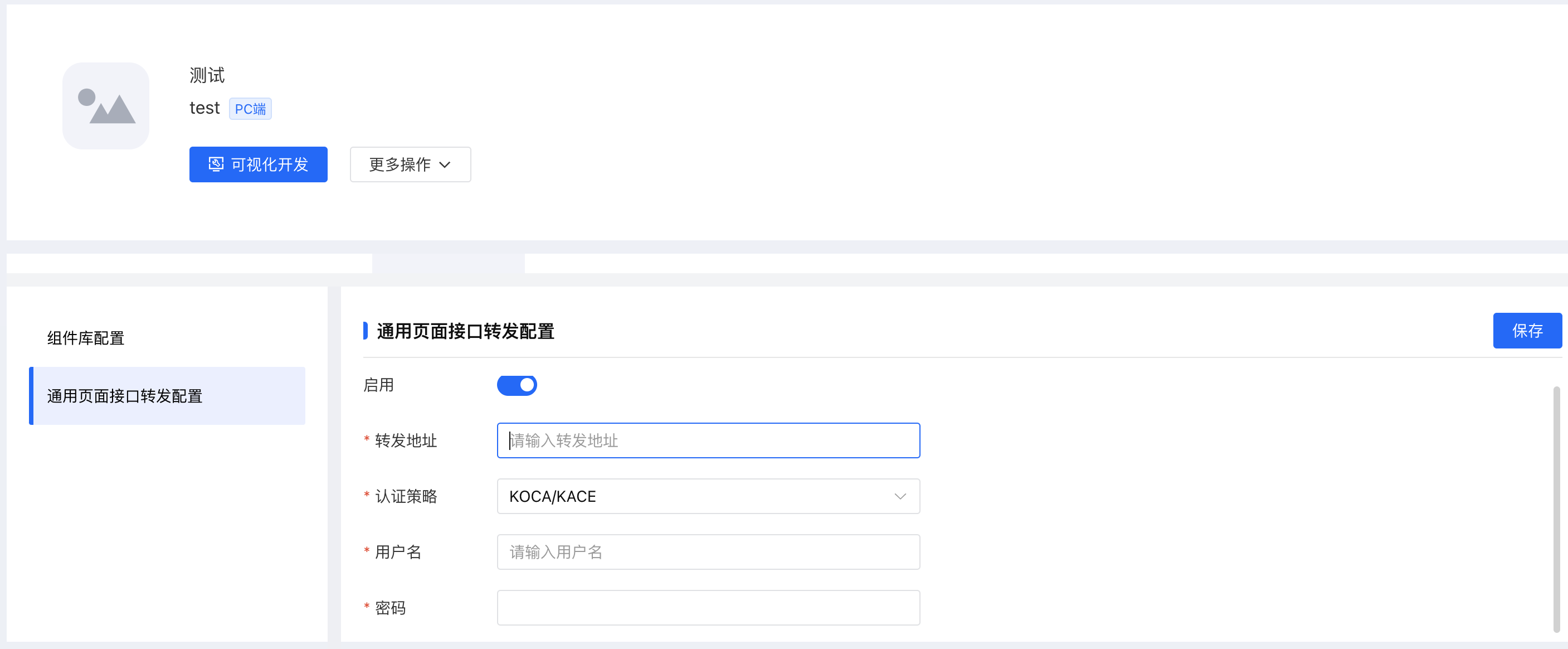Click the 密码 field label
The width and height of the screenshot is (1568, 649).
tap(390, 608)
